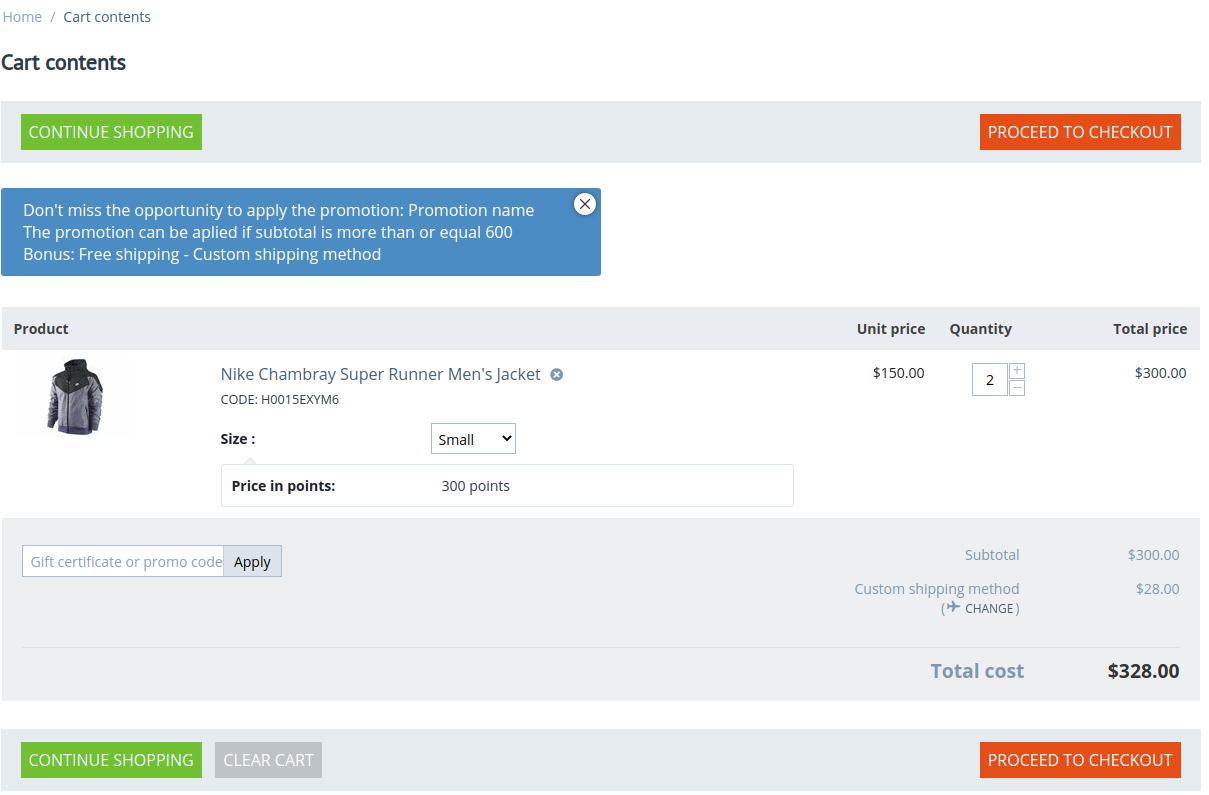Click the $150.00 unit price
Screen dimensions: 1209x795
(899, 373)
